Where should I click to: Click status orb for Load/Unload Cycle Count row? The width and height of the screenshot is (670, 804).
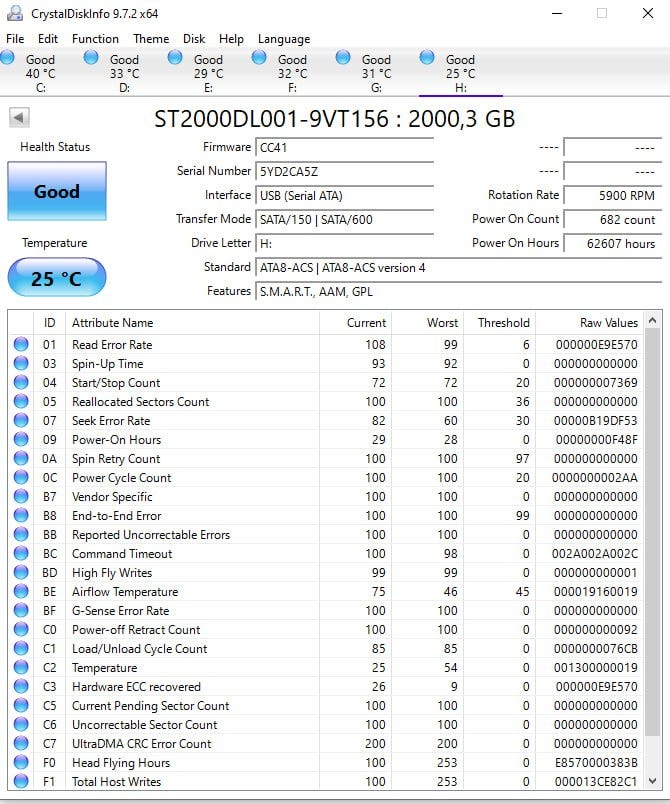[21, 648]
